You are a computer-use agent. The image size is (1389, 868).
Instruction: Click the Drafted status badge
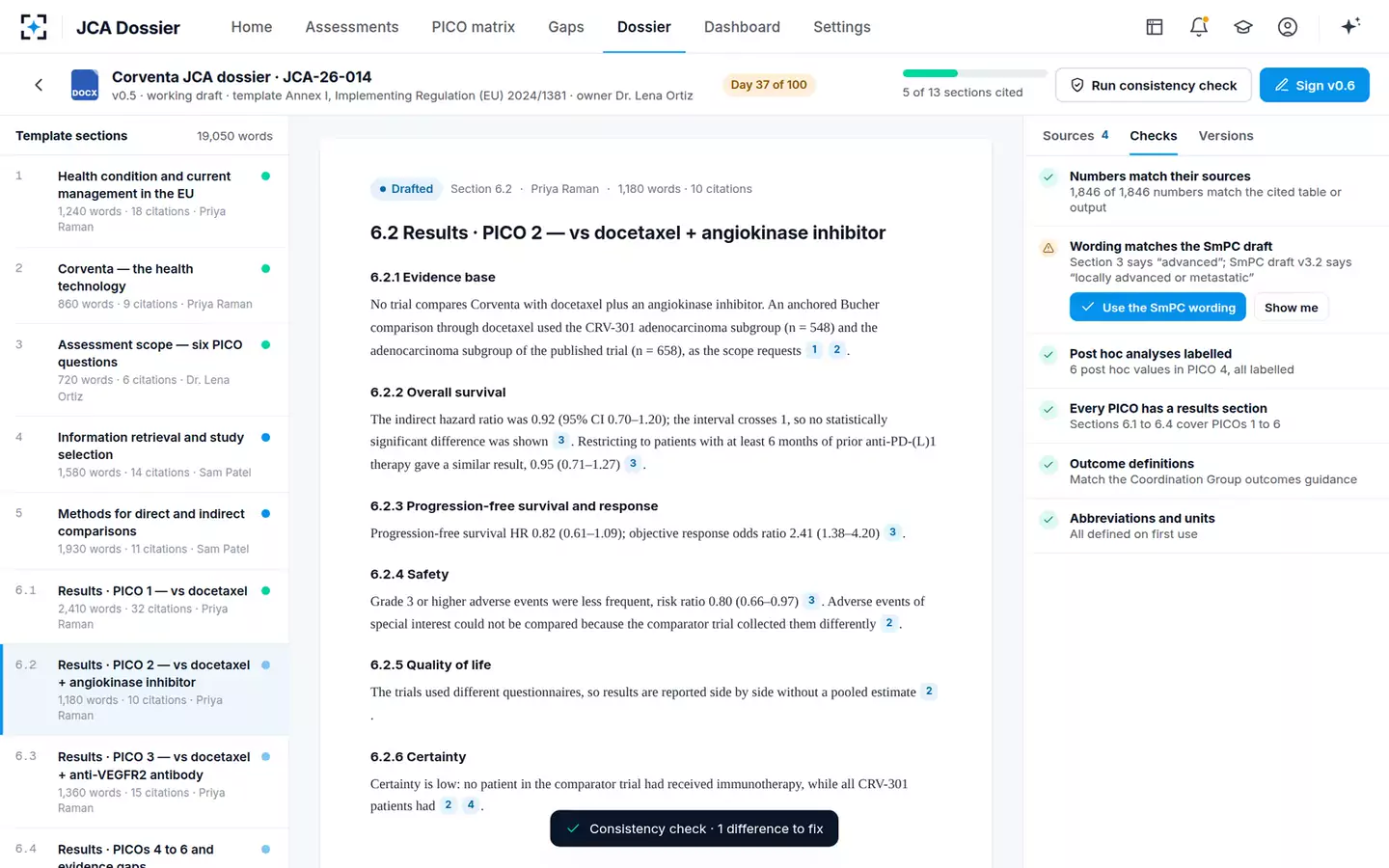tap(406, 189)
